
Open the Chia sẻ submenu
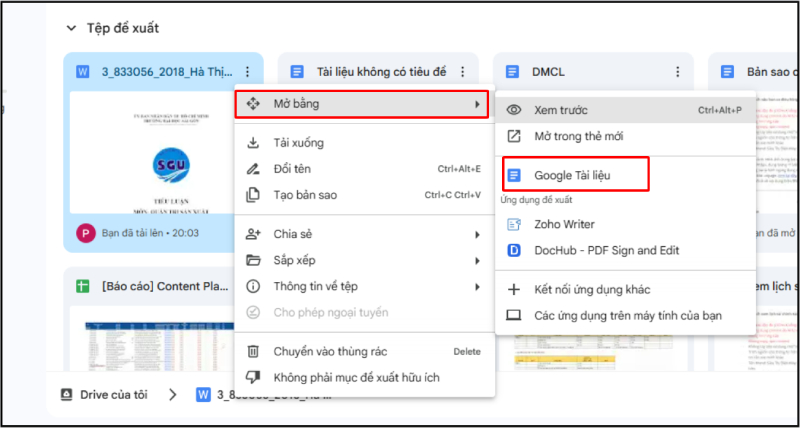tap(364, 235)
